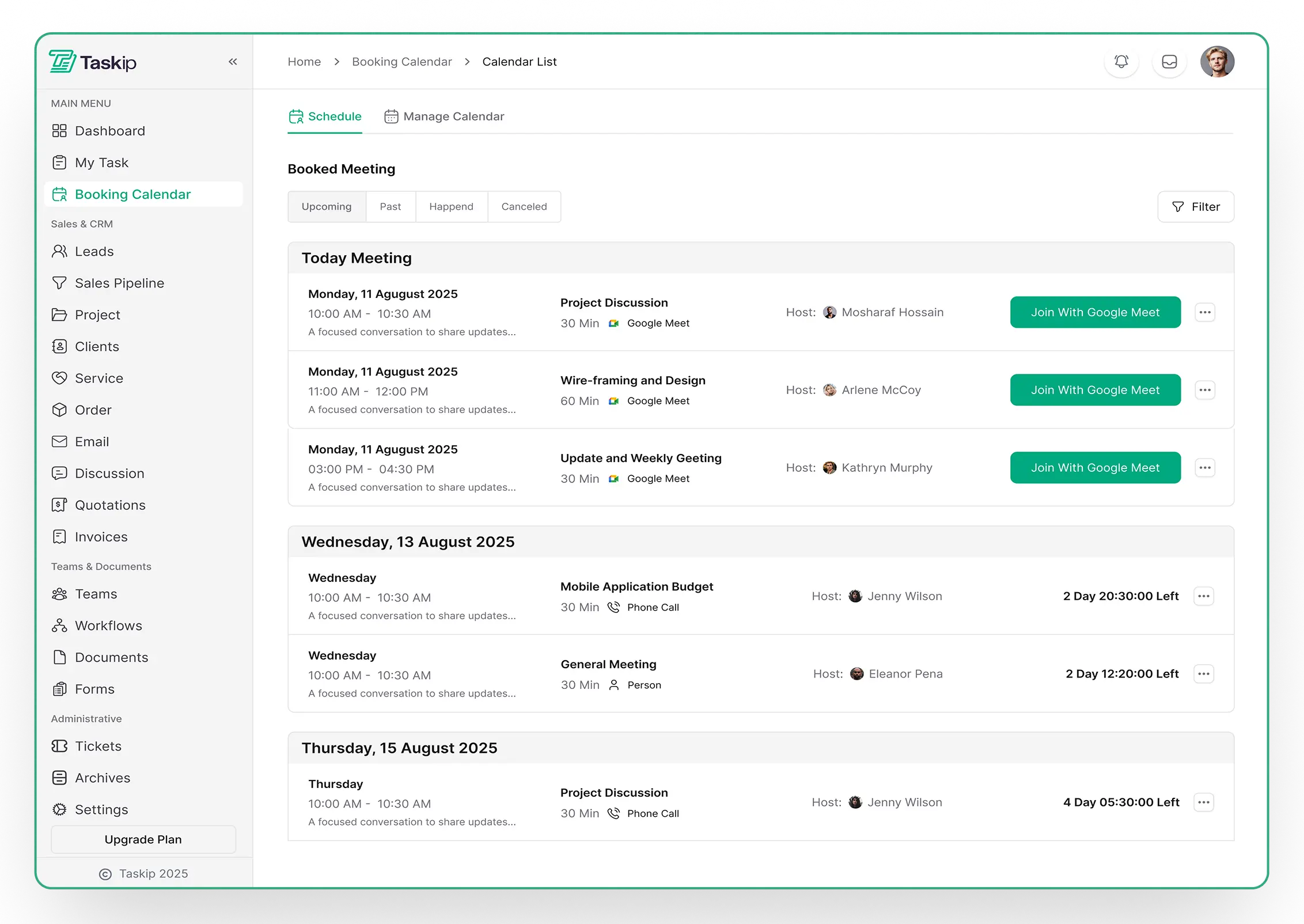This screenshot has width=1304, height=924.
Task: Open the inbox tray icon
Action: point(1169,62)
